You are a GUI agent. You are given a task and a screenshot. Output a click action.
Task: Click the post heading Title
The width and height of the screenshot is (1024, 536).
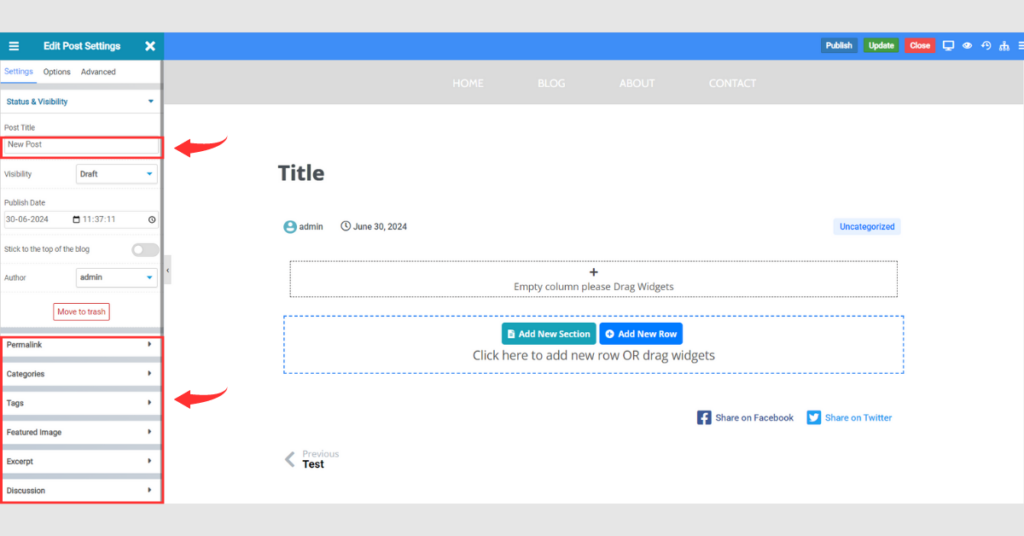pyautogui.click(x=301, y=174)
